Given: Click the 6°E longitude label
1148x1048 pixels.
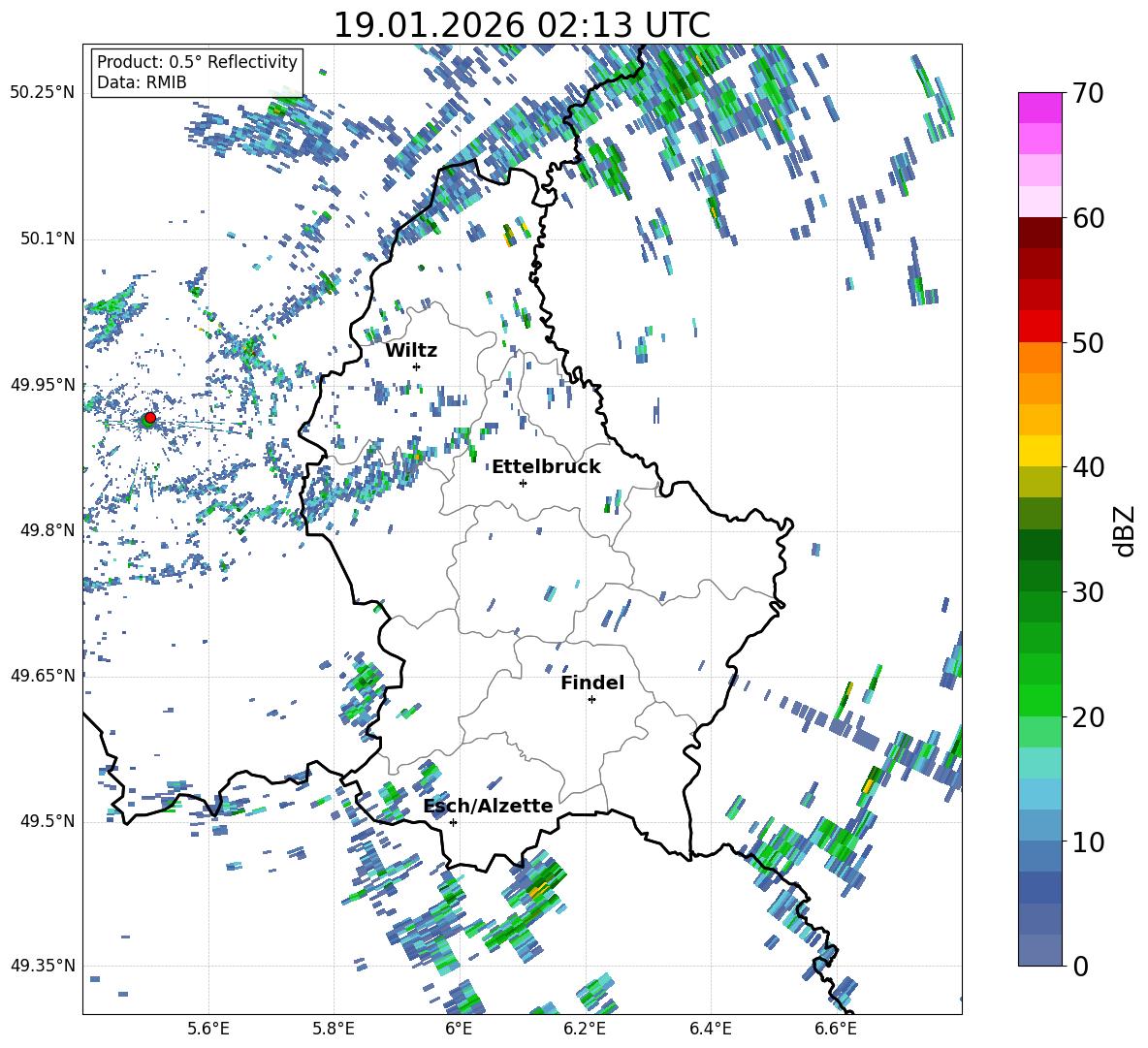Looking at the screenshot, I should pos(459,1030).
